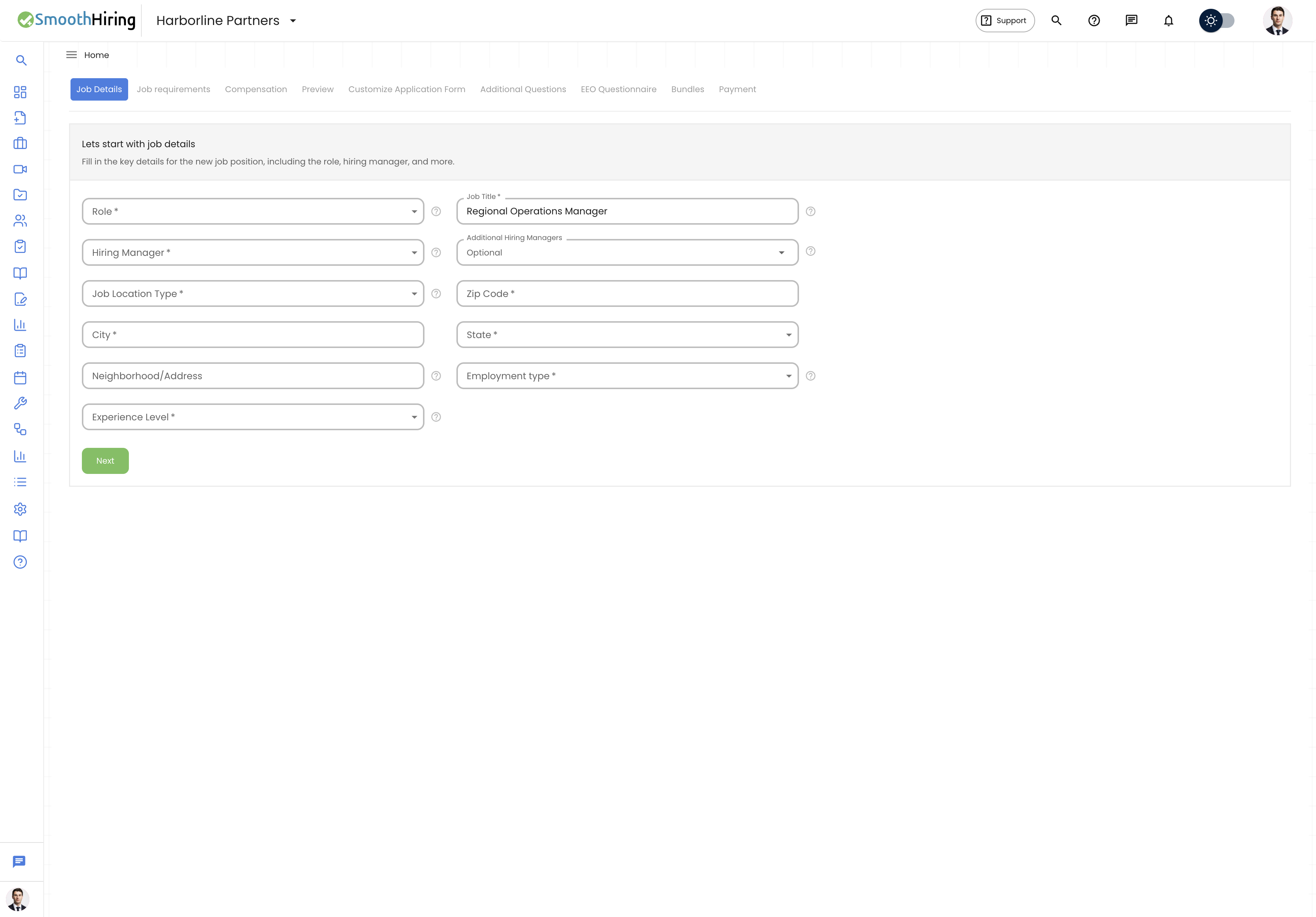The width and height of the screenshot is (1316, 917).
Task: Click help icon beside Employment type
Action: tap(810, 376)
